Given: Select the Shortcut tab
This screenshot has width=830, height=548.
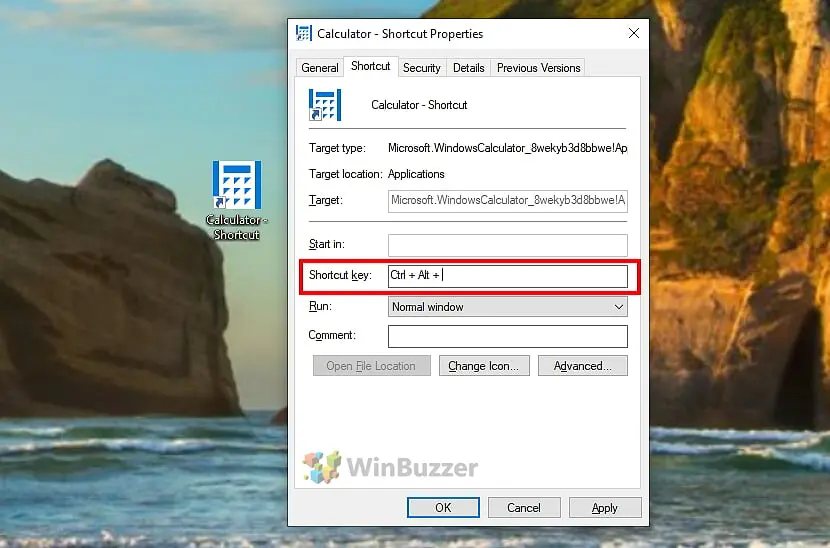Looking at the screenshot, I should tap(371, 66).
